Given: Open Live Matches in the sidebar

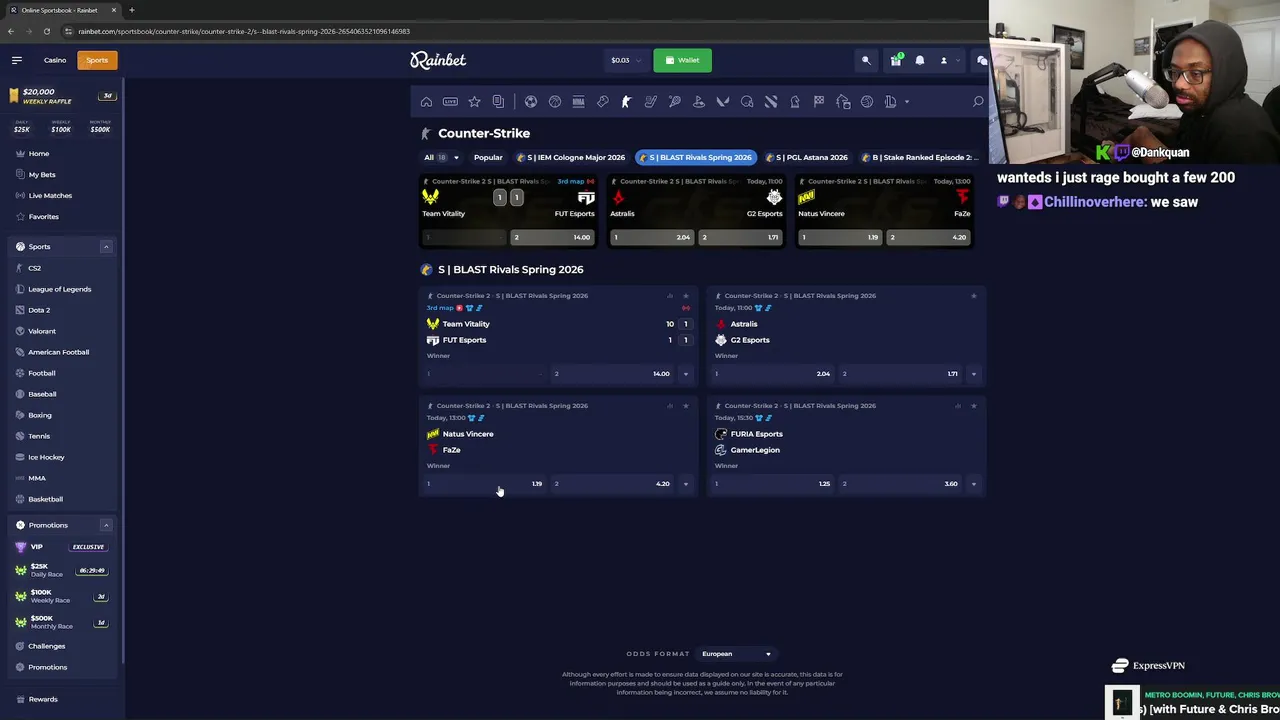Looking at the screenshot, I should tap(50, 195).
